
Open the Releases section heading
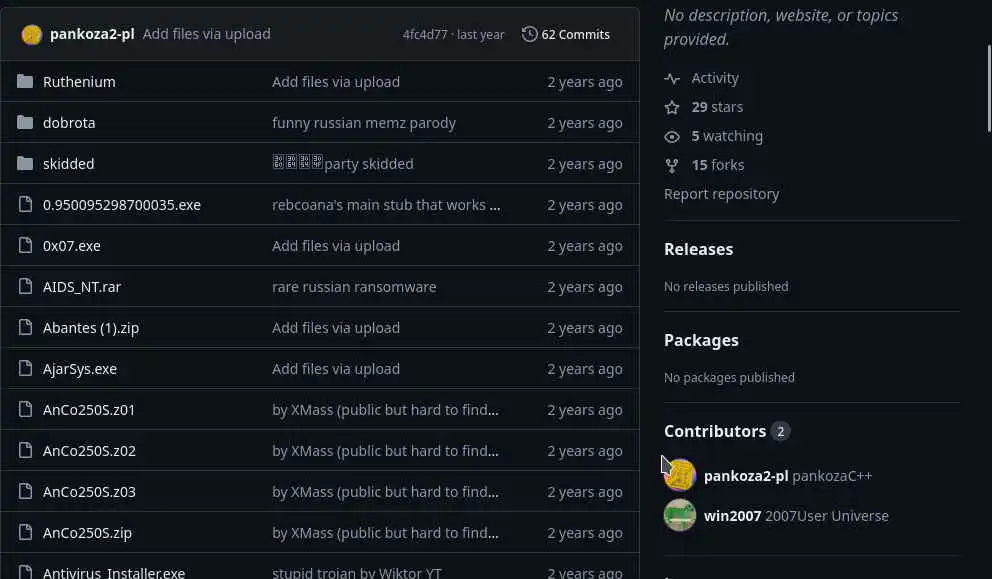click(x=698, y=249)
